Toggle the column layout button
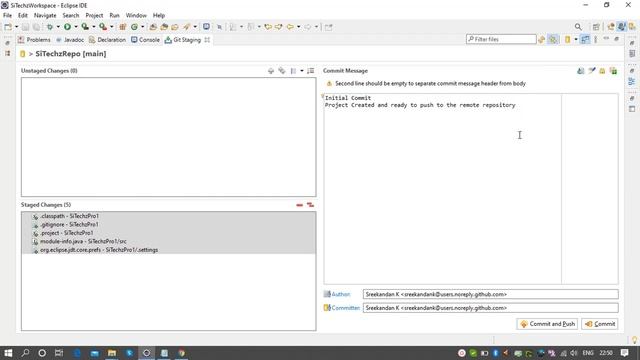Image resolution: width=640 pixels, height=360 pixels. 585,39
